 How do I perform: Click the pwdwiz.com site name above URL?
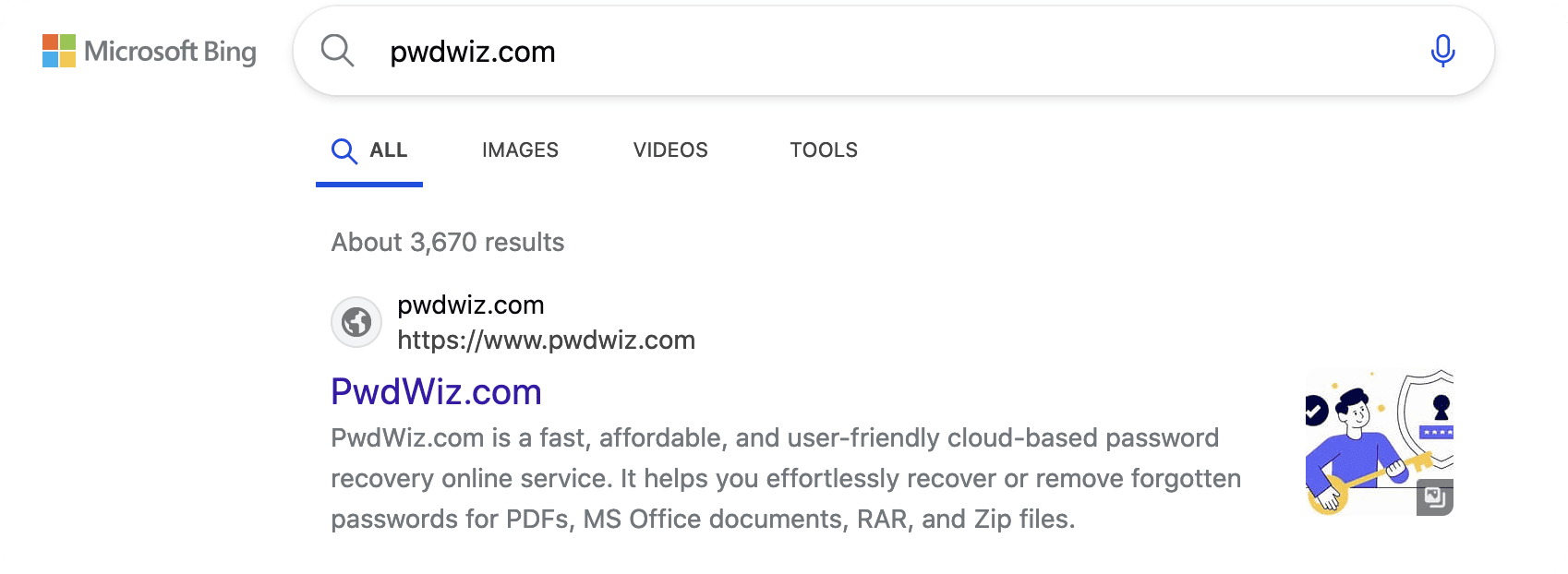click(x=470, y=305)
